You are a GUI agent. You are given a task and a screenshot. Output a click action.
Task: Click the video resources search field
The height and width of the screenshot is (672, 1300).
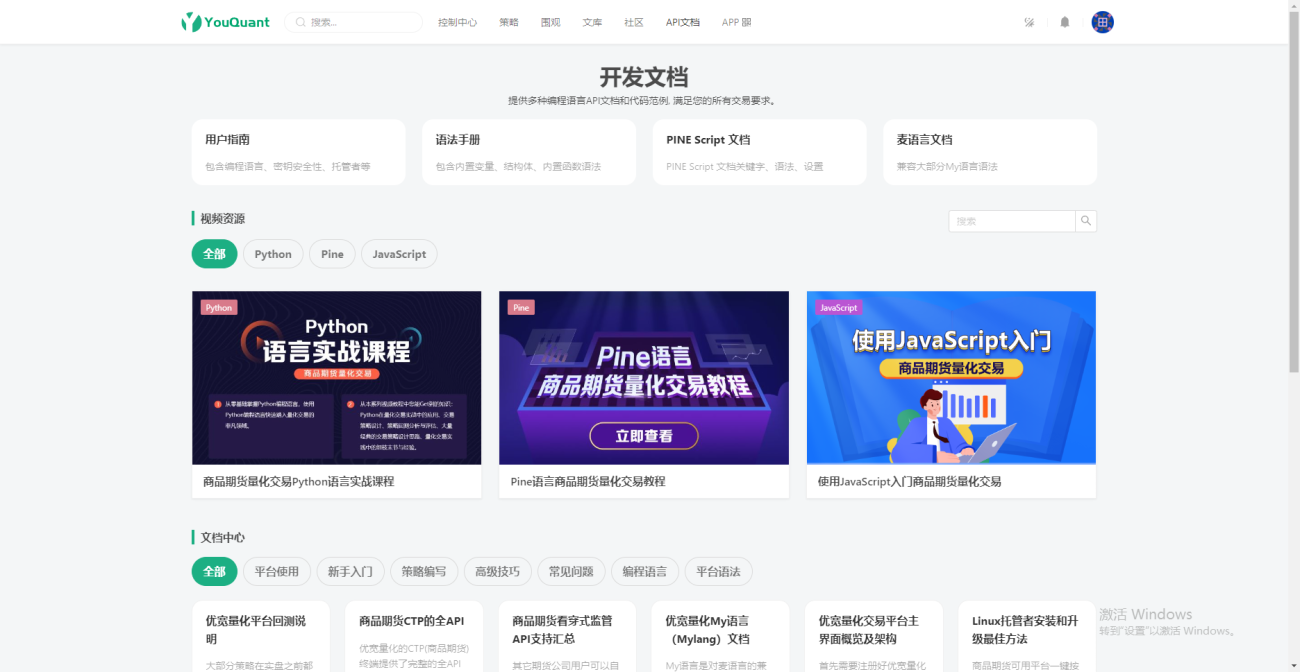(1012, 221)
